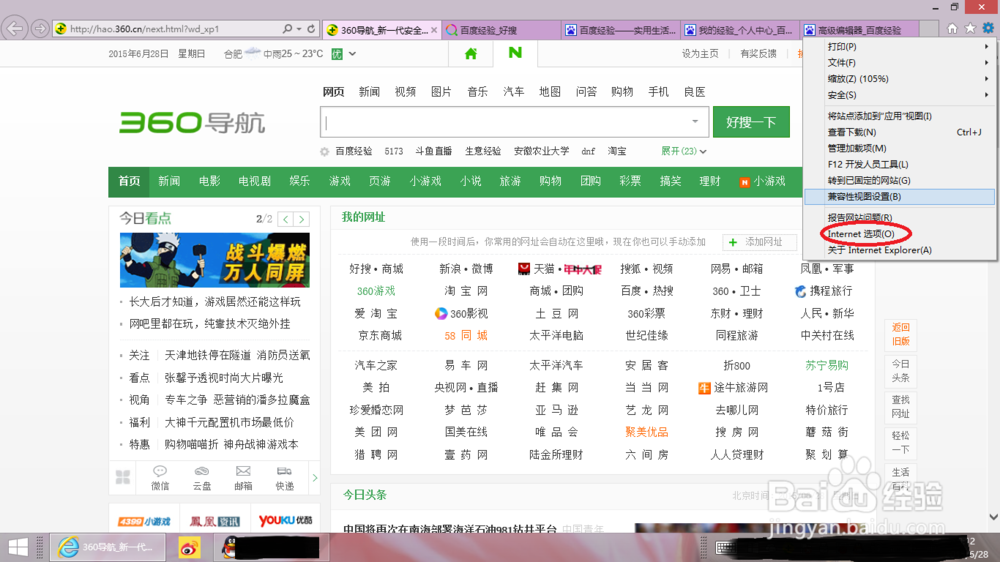Open the 今日头条 side button

click(x=901, y=371)
